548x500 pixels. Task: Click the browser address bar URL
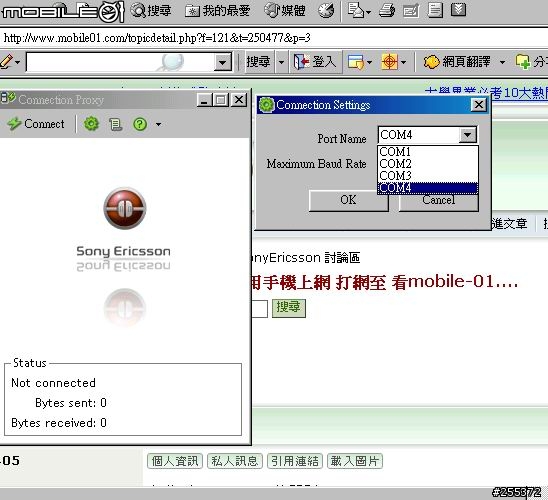157,38
